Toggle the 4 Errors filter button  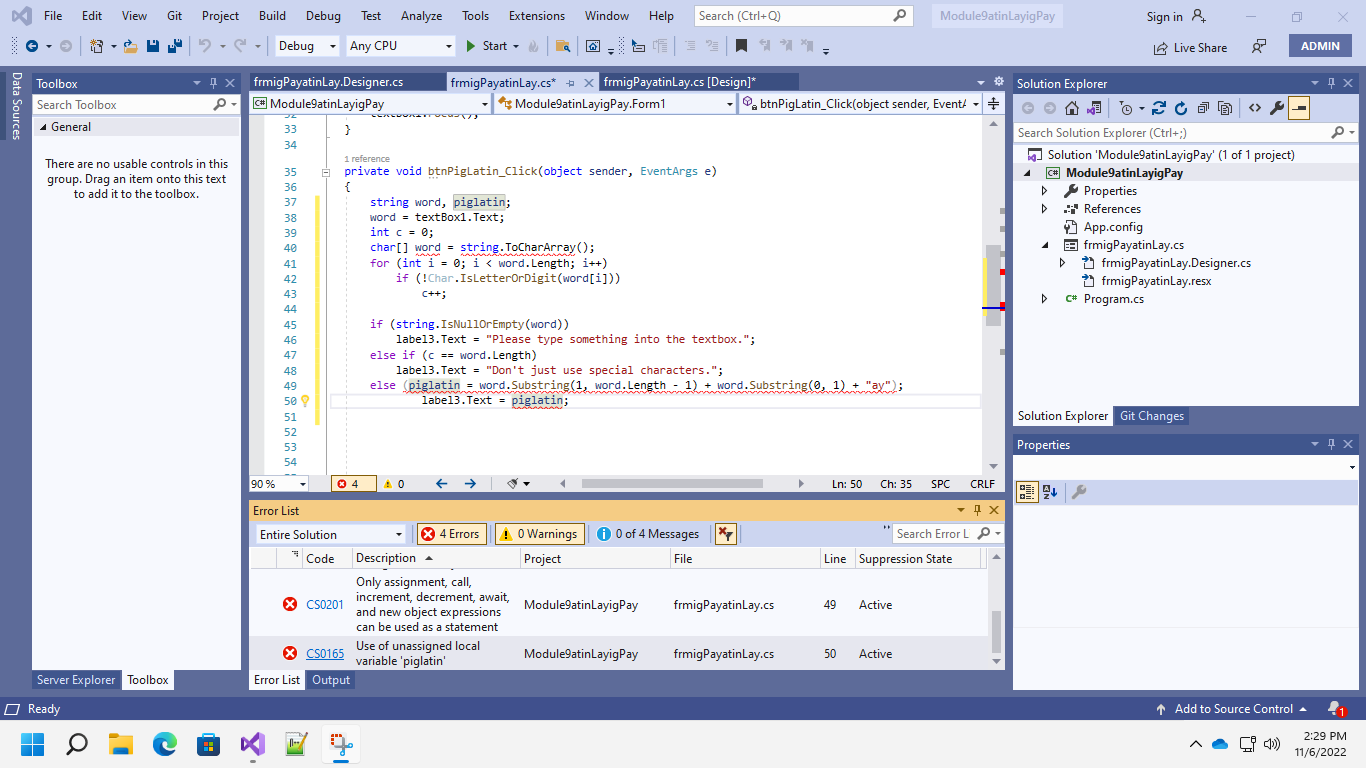pyautogui.click(x=451, y=534)
